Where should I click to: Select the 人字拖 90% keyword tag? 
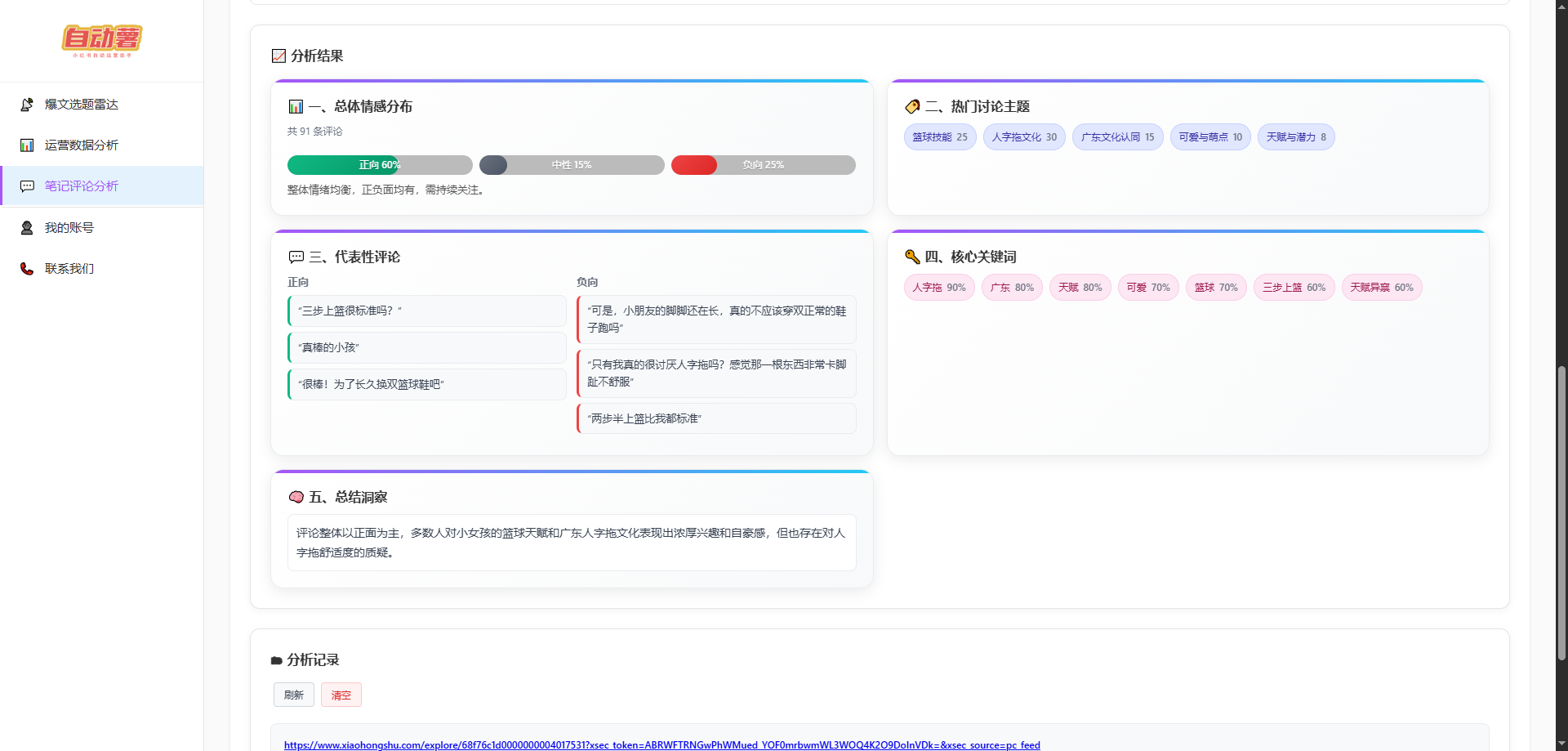(x=938, y=288)
